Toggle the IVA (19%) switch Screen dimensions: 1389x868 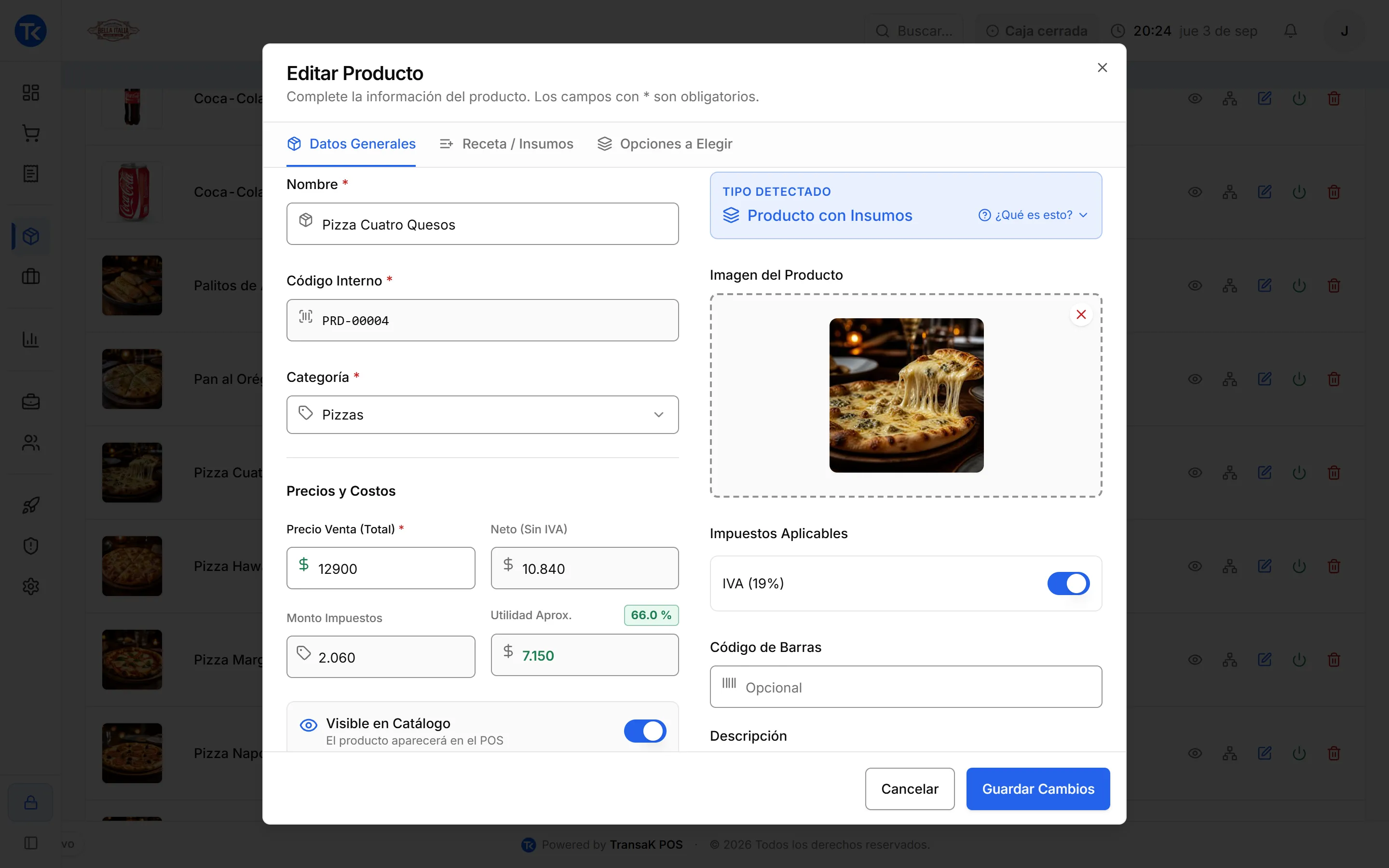click(1068, 583)
